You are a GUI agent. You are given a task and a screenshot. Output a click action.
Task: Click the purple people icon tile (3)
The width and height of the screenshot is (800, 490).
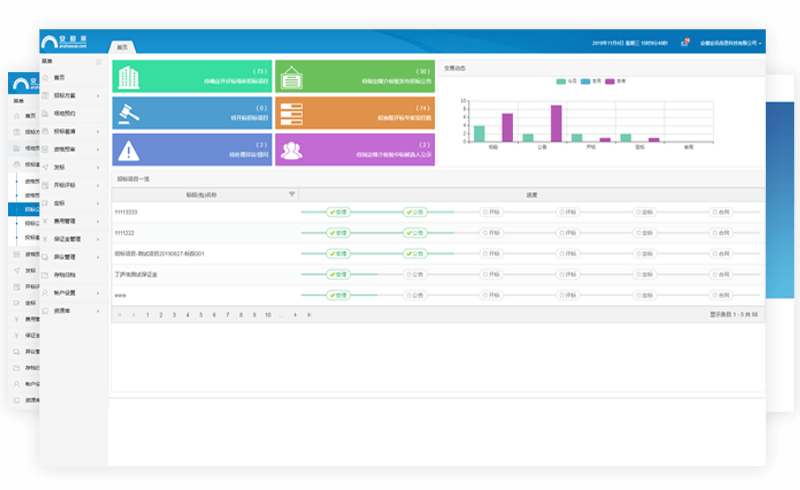[355, 149]
